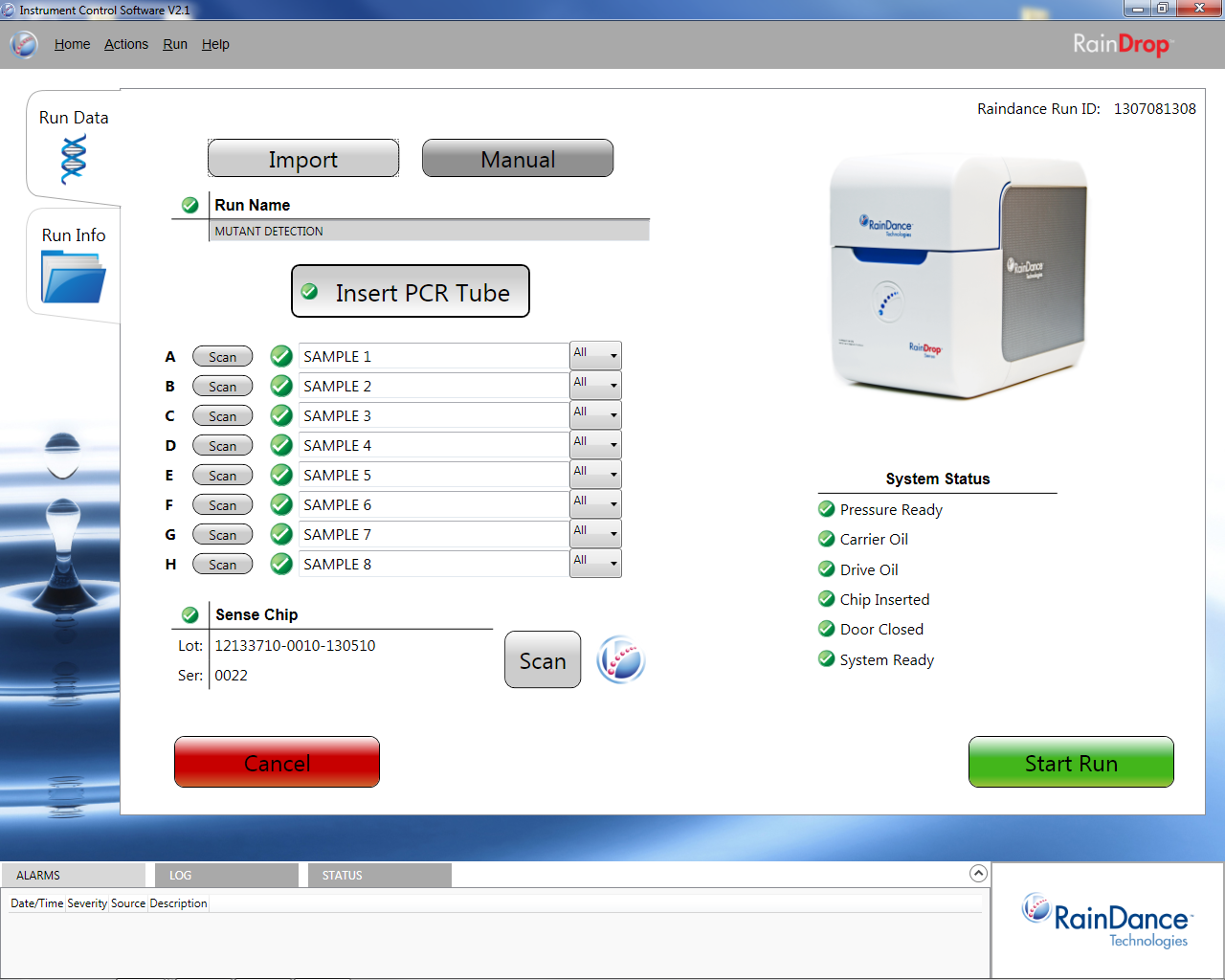This screenshot has width=1225, height=980.
Task: Click the green check next to Sense Chip
Action: 190,614
